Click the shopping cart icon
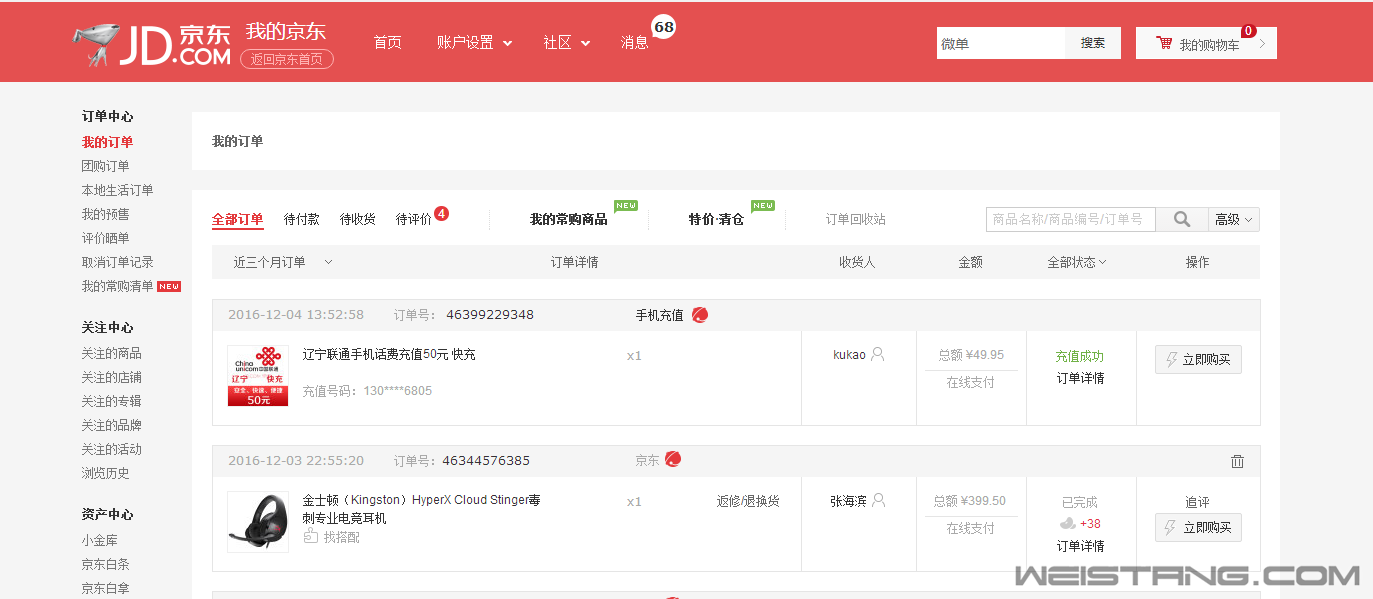Image resolution: width=1373 pixels, height=599 pixels. tap(1163, 43)
